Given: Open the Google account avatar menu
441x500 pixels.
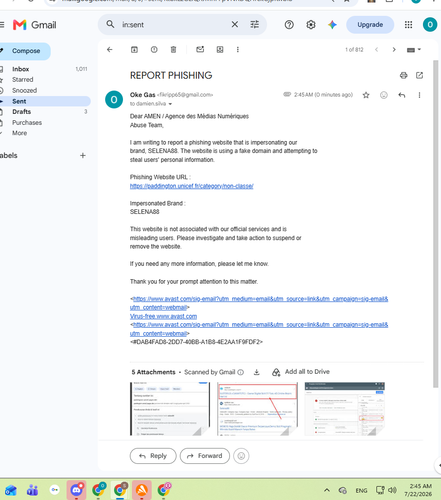Looking at the screenshot, I should tap(430, 25).
